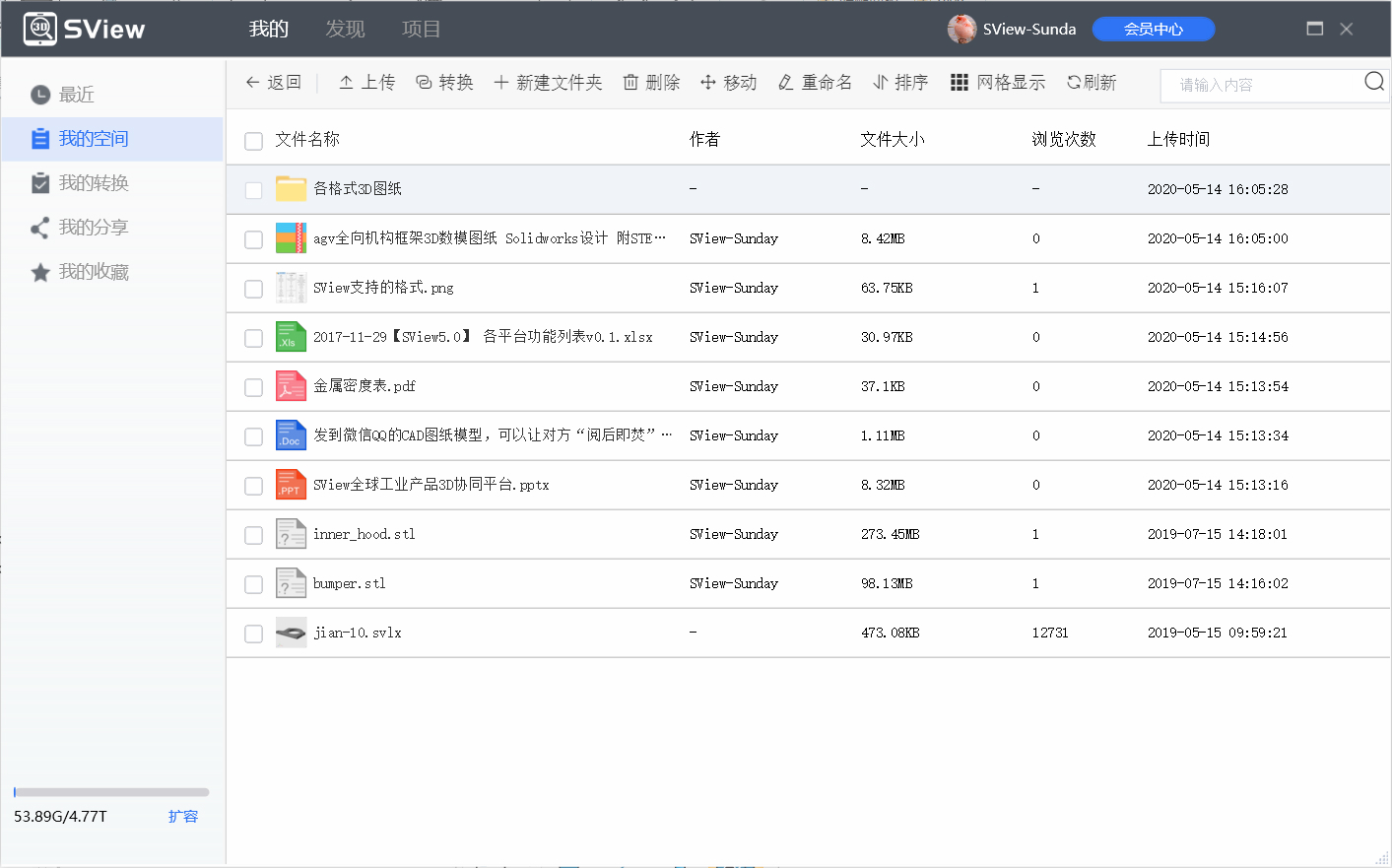Screen dimensions: 1392x868
Task: Create a new folder with 新建文件夹
Action: coord(548,82)
